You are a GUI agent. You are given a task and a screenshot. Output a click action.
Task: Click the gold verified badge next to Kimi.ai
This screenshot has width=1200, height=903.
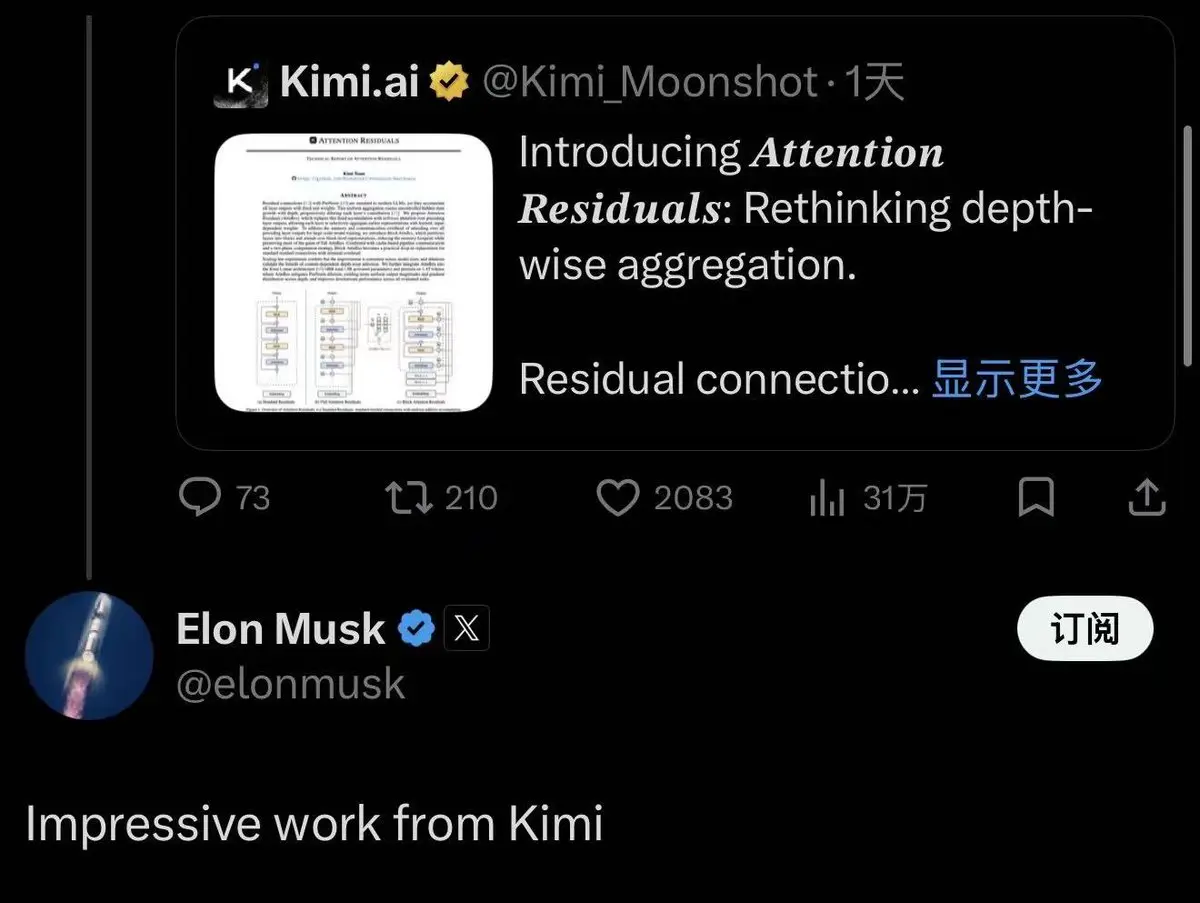[450, 83]
